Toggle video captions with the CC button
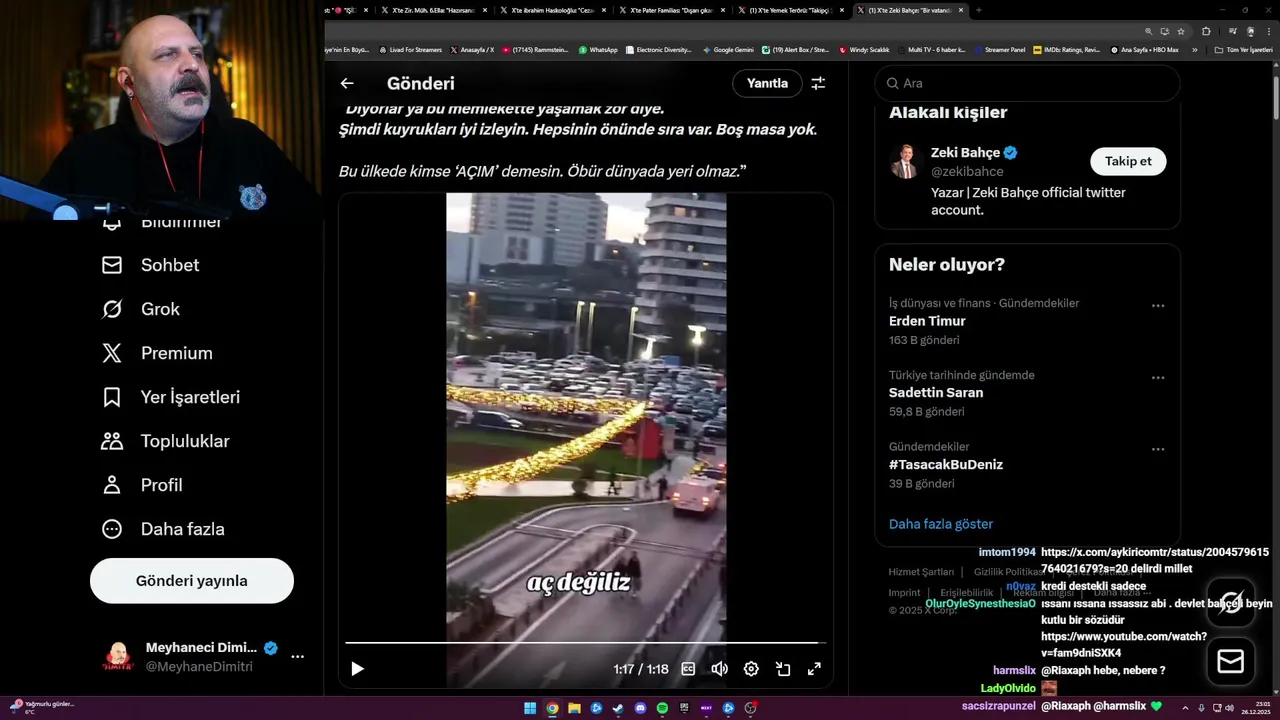 click(x=688, y=669)
